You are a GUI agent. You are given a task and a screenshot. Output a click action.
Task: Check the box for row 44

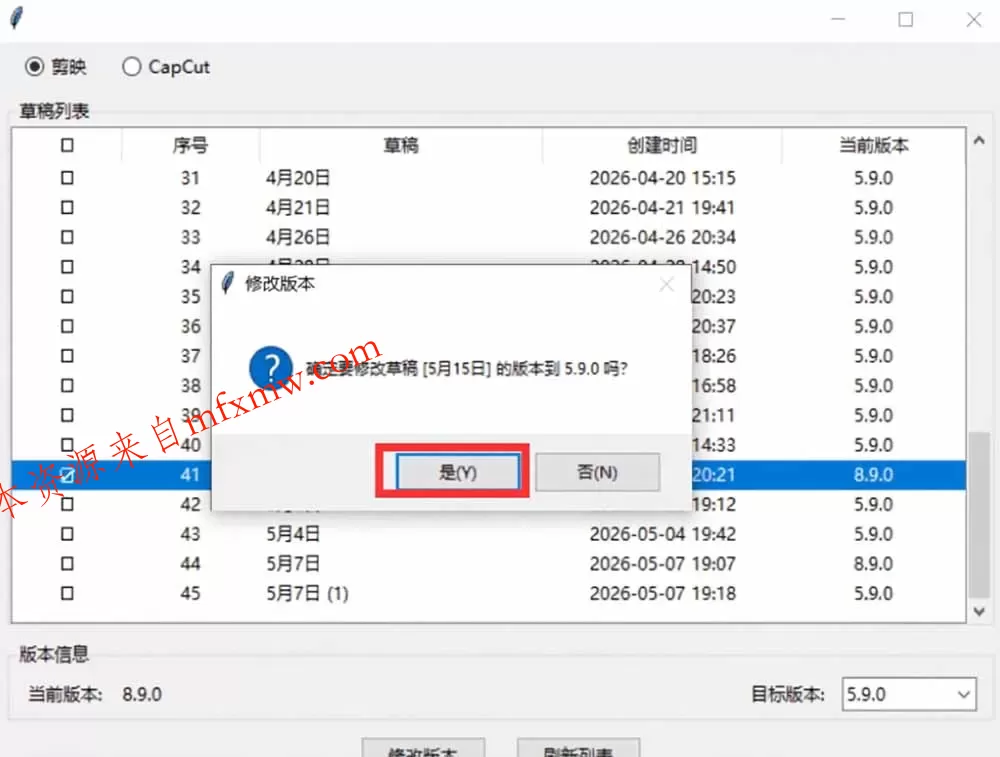(x=67, y=563)
